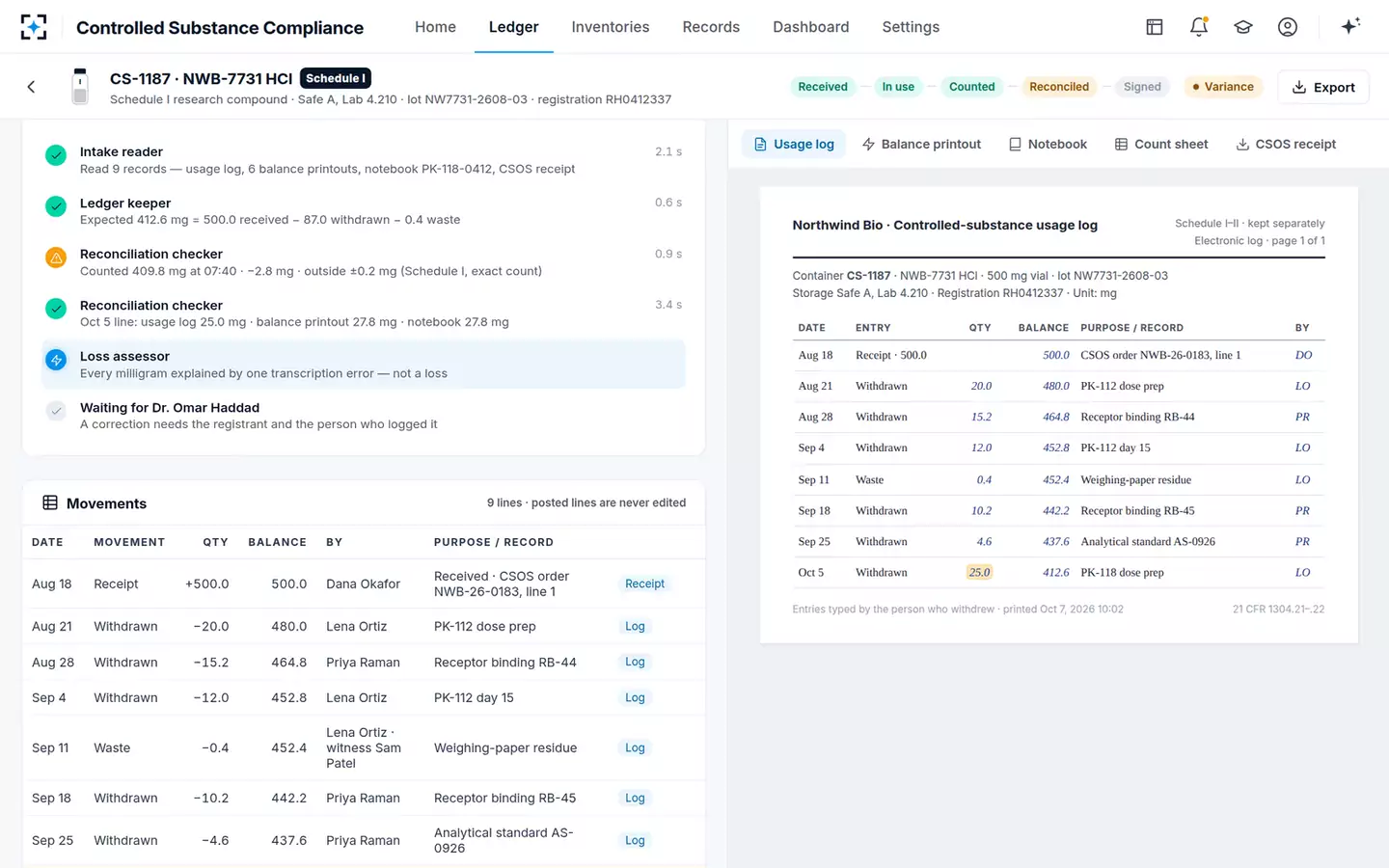1389x868 pixels.
Task: Click the sheet icon beside Count sheet
Action: pyautogui.click(x=1121, y=144)
